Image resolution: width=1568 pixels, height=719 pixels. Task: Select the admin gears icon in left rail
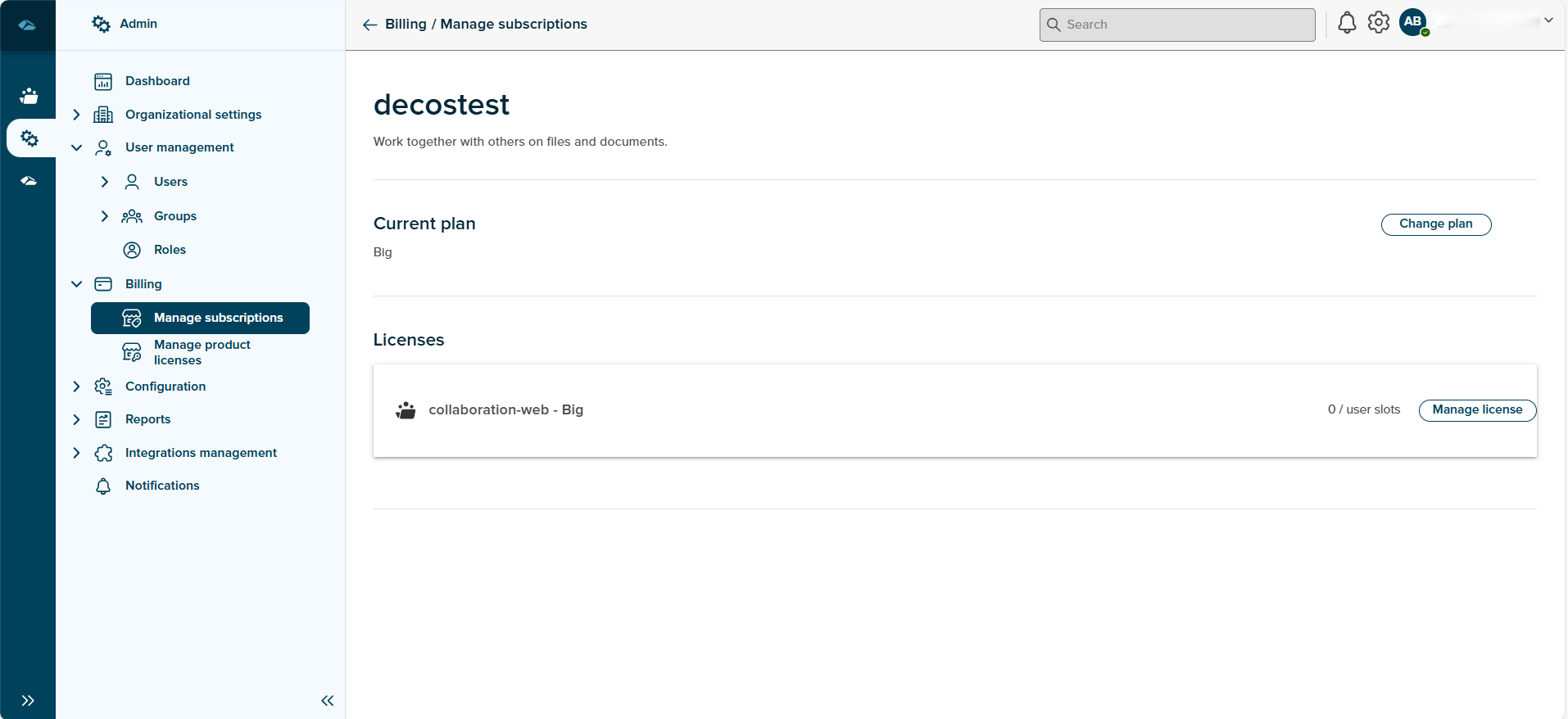point(29,138)
